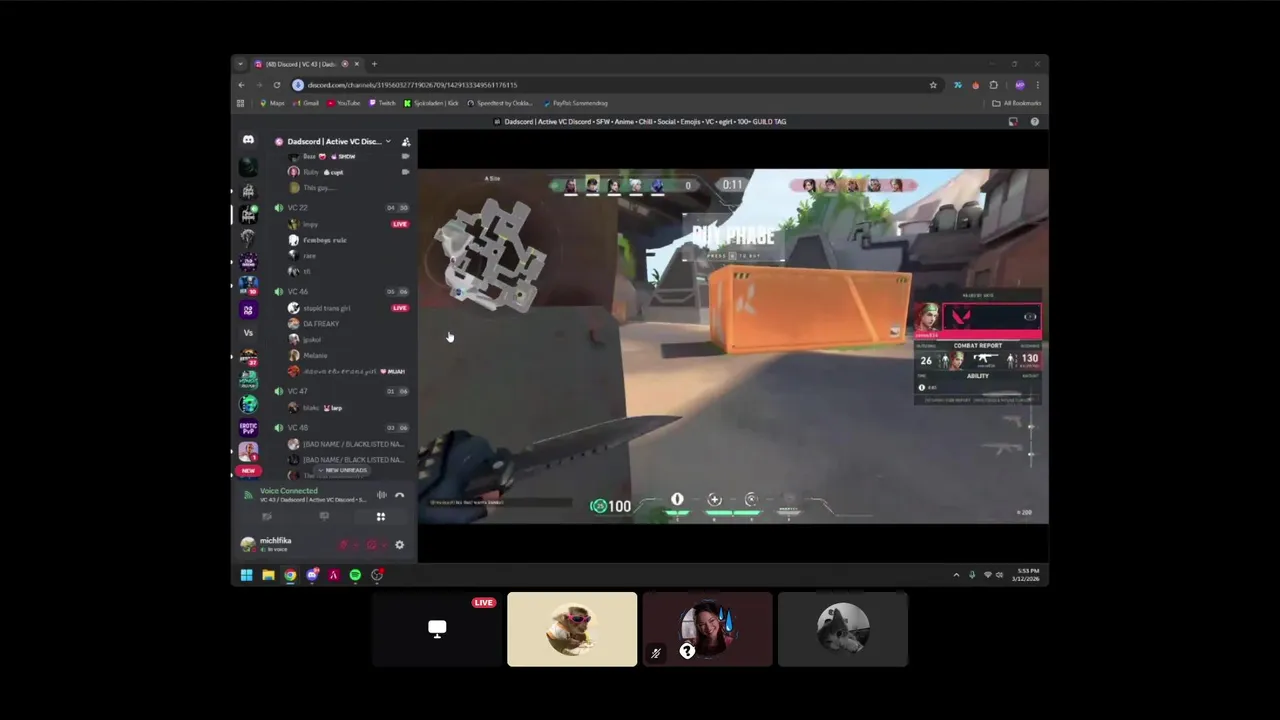Open the Maps bookmark
Image resolution: width=1280 pixels, height=720 pixels.
pyautogui.click(x=272, y=103)
